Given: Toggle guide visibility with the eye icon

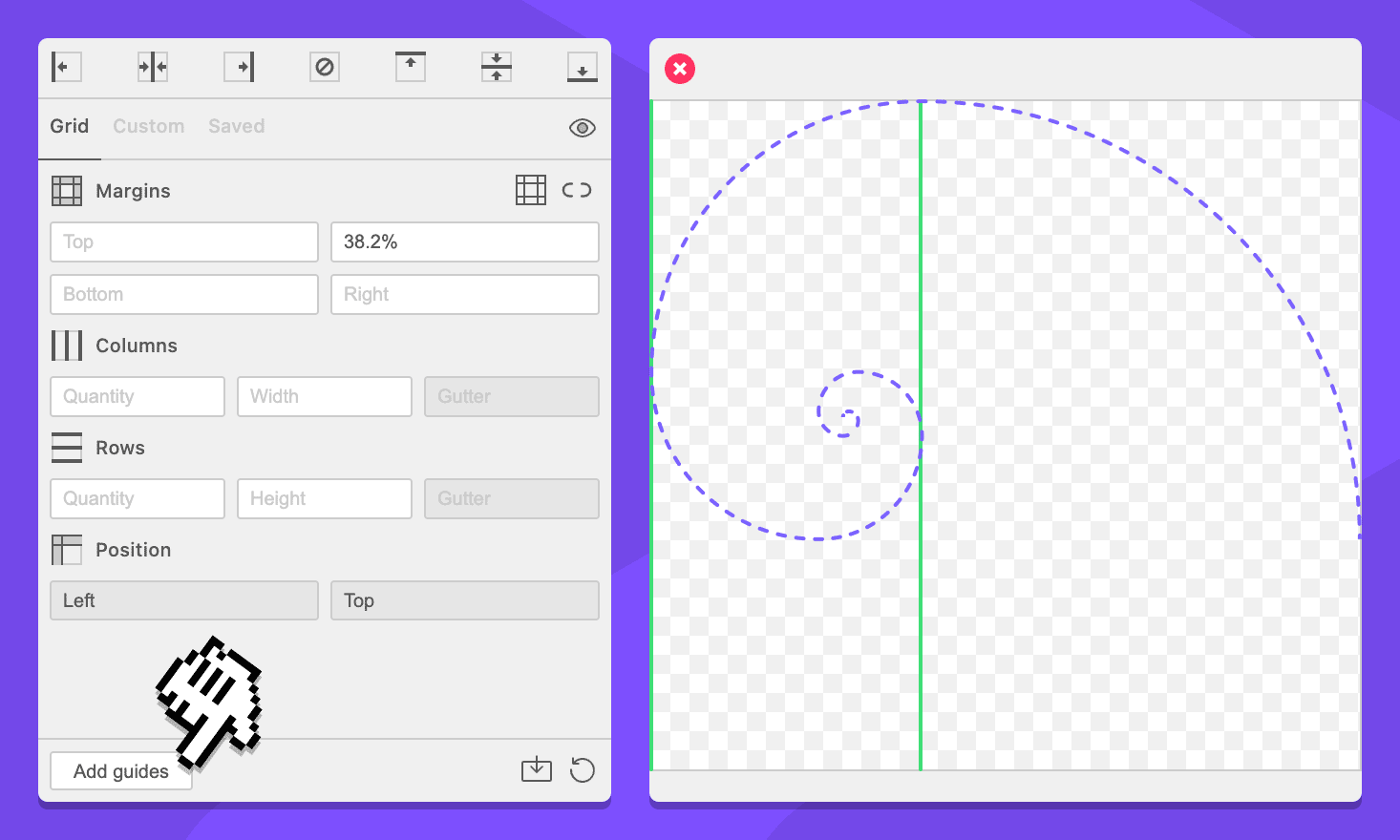Looking at the screenshot, I should click(582, 128).
